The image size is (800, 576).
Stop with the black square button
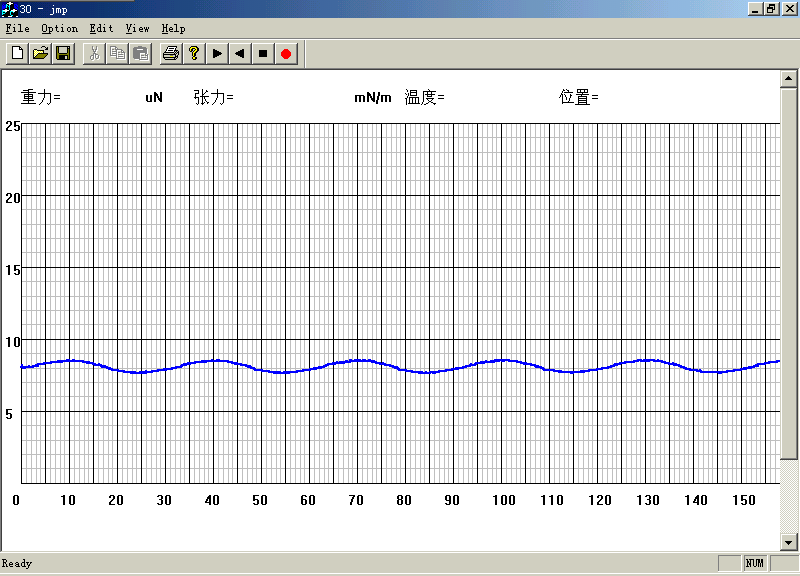point(263,53)
